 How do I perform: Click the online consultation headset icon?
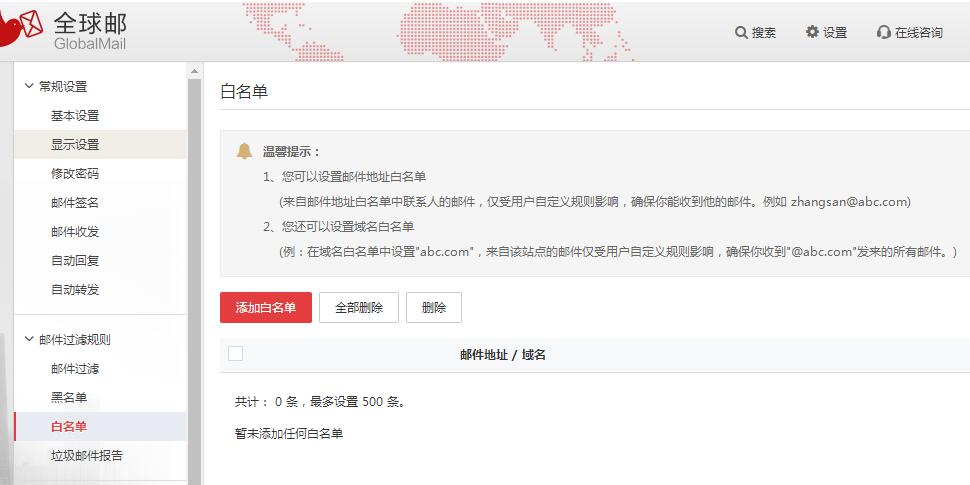pyautogui.click(x=883, y=33)
